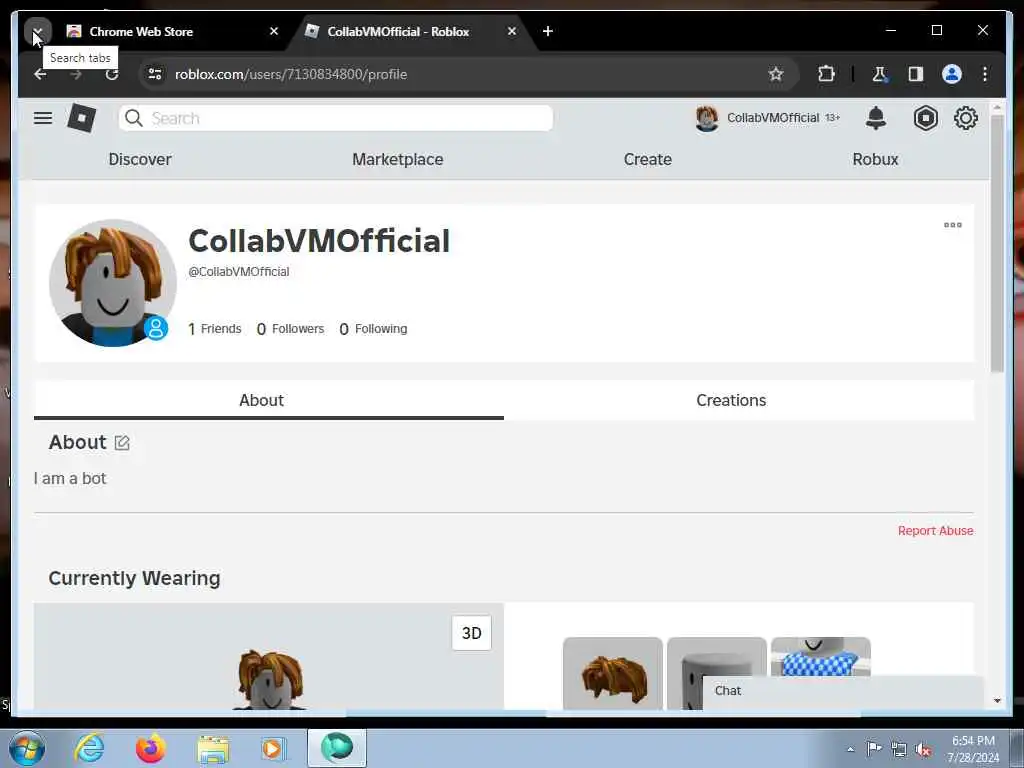1024x768 pixels.
Task: Open the Windows Start menu orb
Action: [x=27, y=748]
